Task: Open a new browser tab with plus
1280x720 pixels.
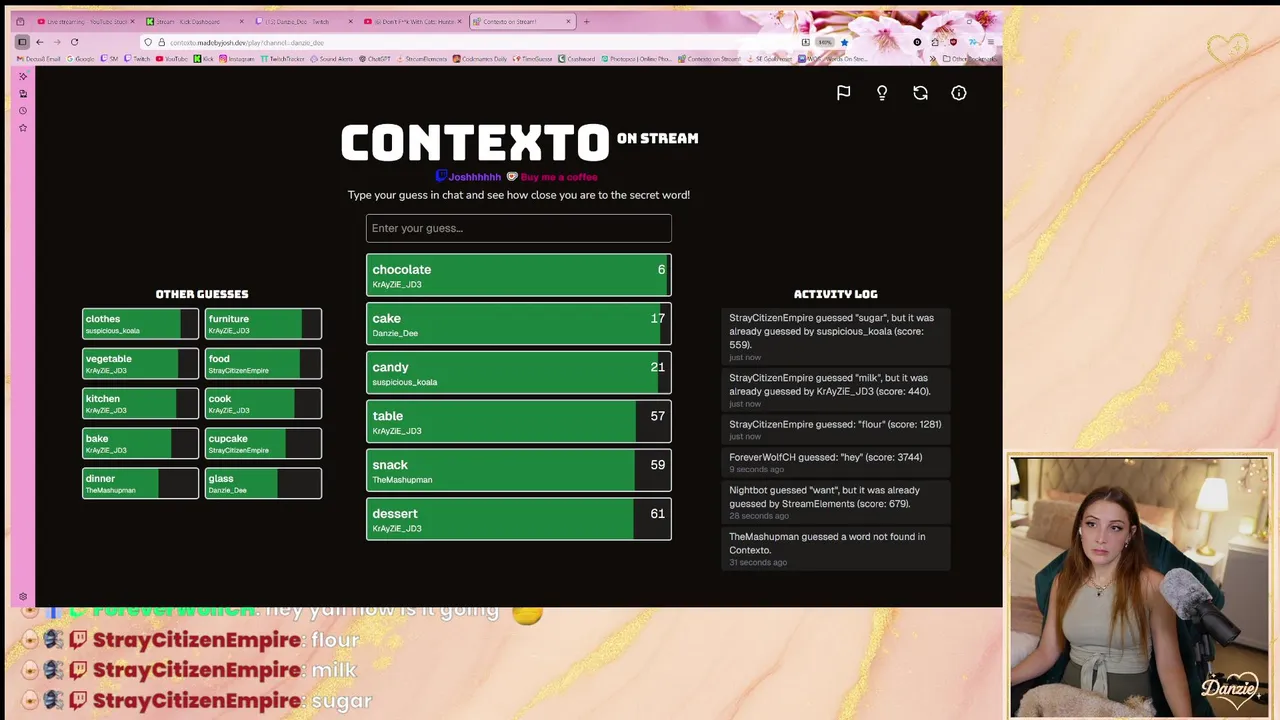Action: [x=586, y=21]
